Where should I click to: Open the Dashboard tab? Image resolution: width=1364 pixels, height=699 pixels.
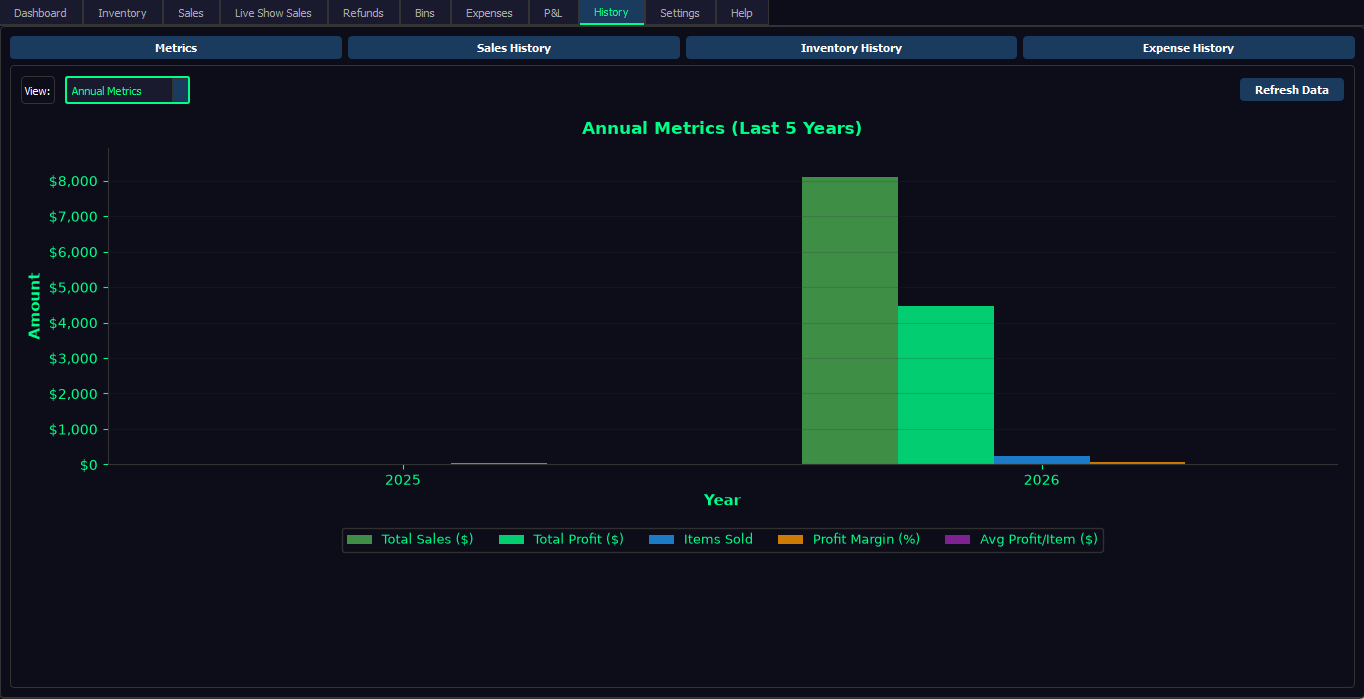[40, 13]
